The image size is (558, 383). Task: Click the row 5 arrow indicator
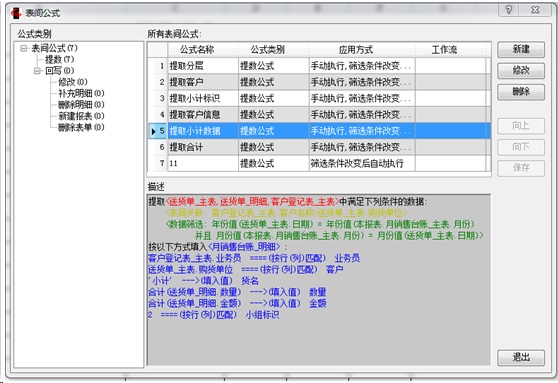[x=153, y=131]
